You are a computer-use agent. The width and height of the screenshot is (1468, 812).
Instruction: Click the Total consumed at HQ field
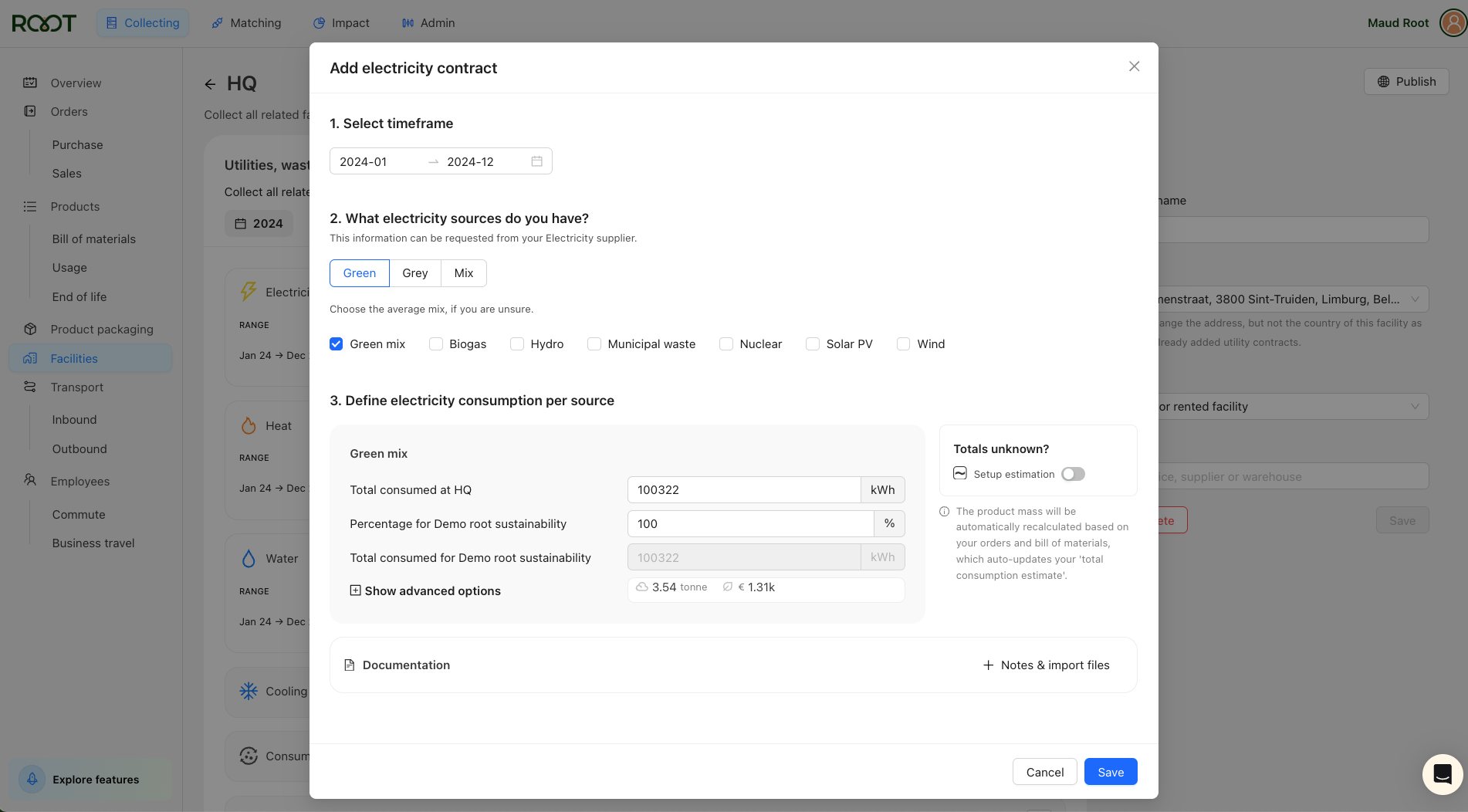click(743, 490)
